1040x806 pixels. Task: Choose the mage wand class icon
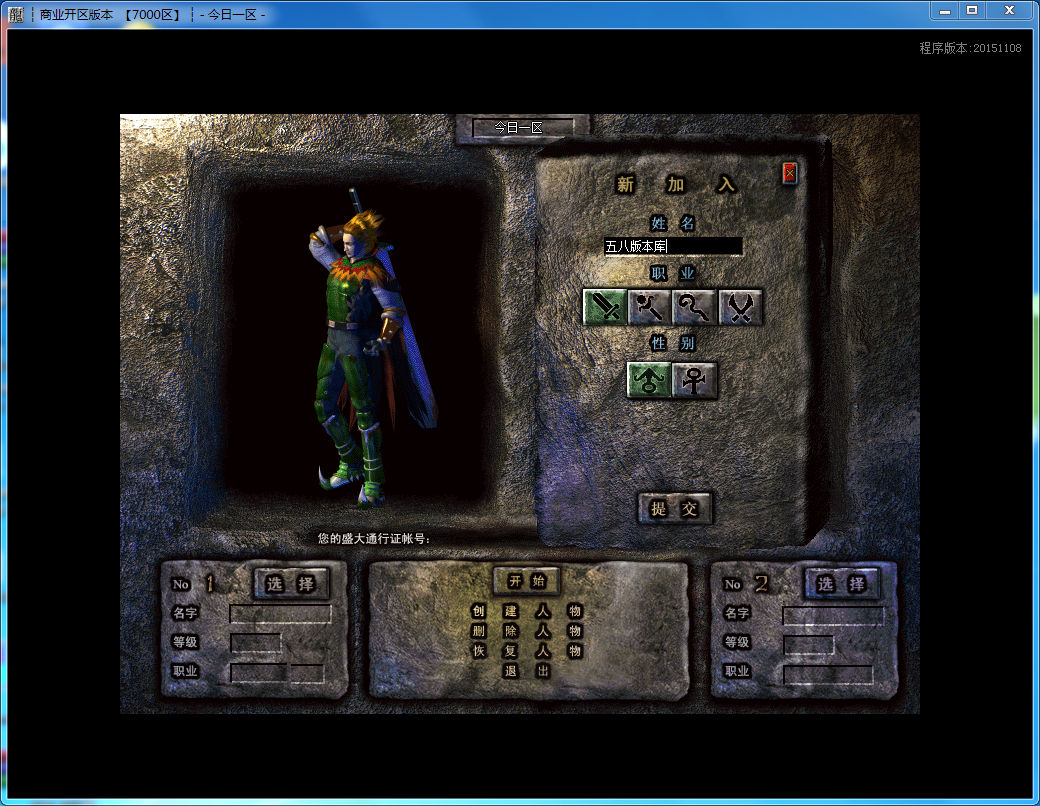[x=649, y=306]
